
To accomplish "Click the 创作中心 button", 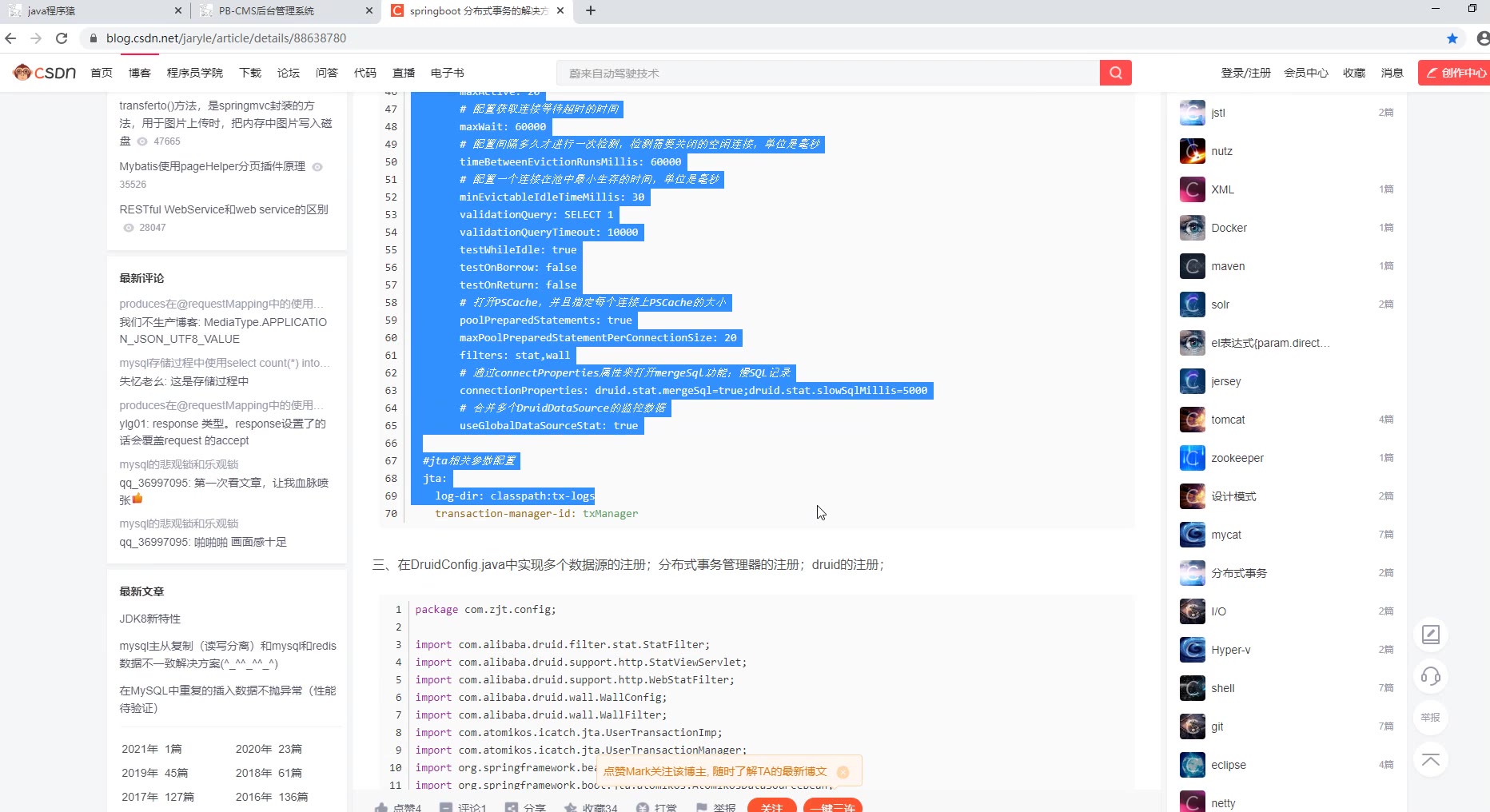I will [x=1455, y=73].
